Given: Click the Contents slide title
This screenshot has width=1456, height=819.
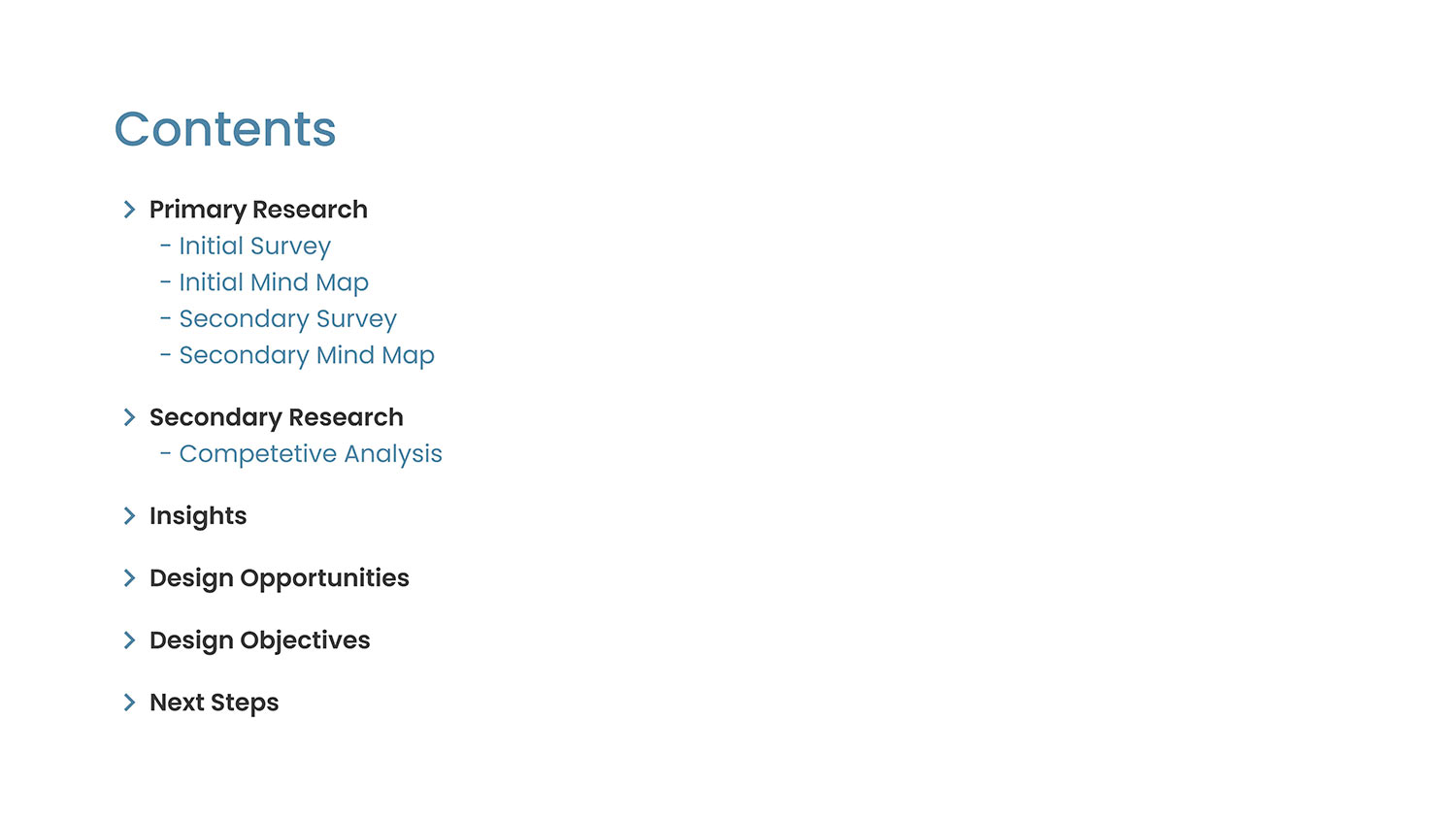Looking at the screenshot, I should pyautogui.click(x=225, y=129).
